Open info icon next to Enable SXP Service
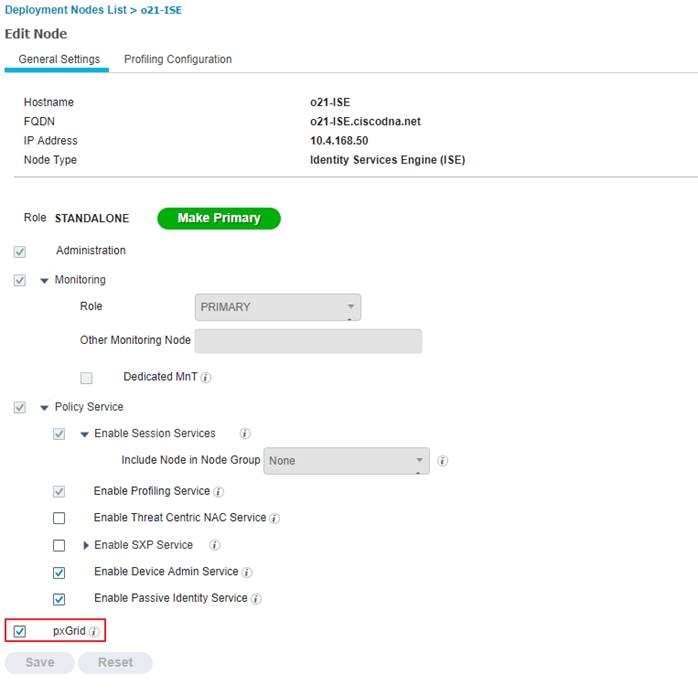The image size is (698, 696). tap(215, 545)
